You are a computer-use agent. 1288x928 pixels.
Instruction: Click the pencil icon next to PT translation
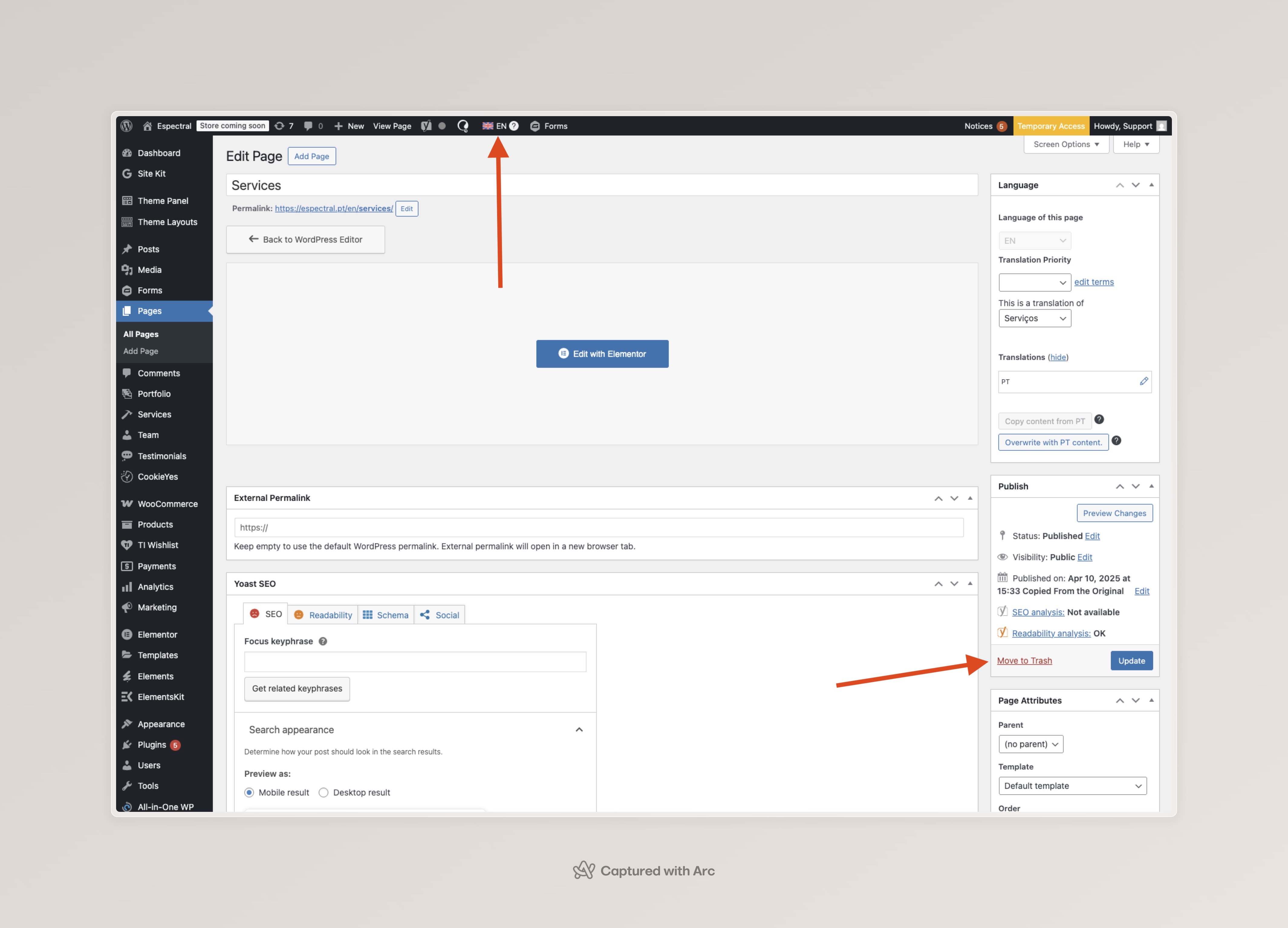[x=1144, y=381]
